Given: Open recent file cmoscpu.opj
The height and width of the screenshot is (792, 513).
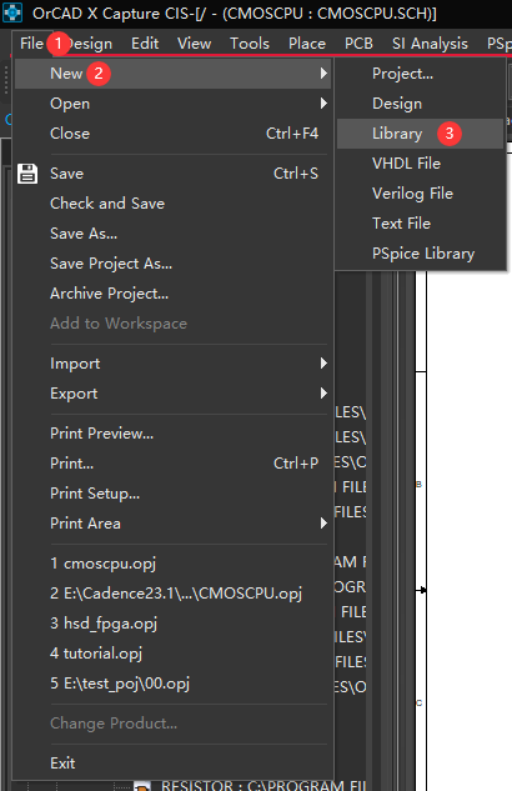Looking at the screenshot, I should click(103, 564).
